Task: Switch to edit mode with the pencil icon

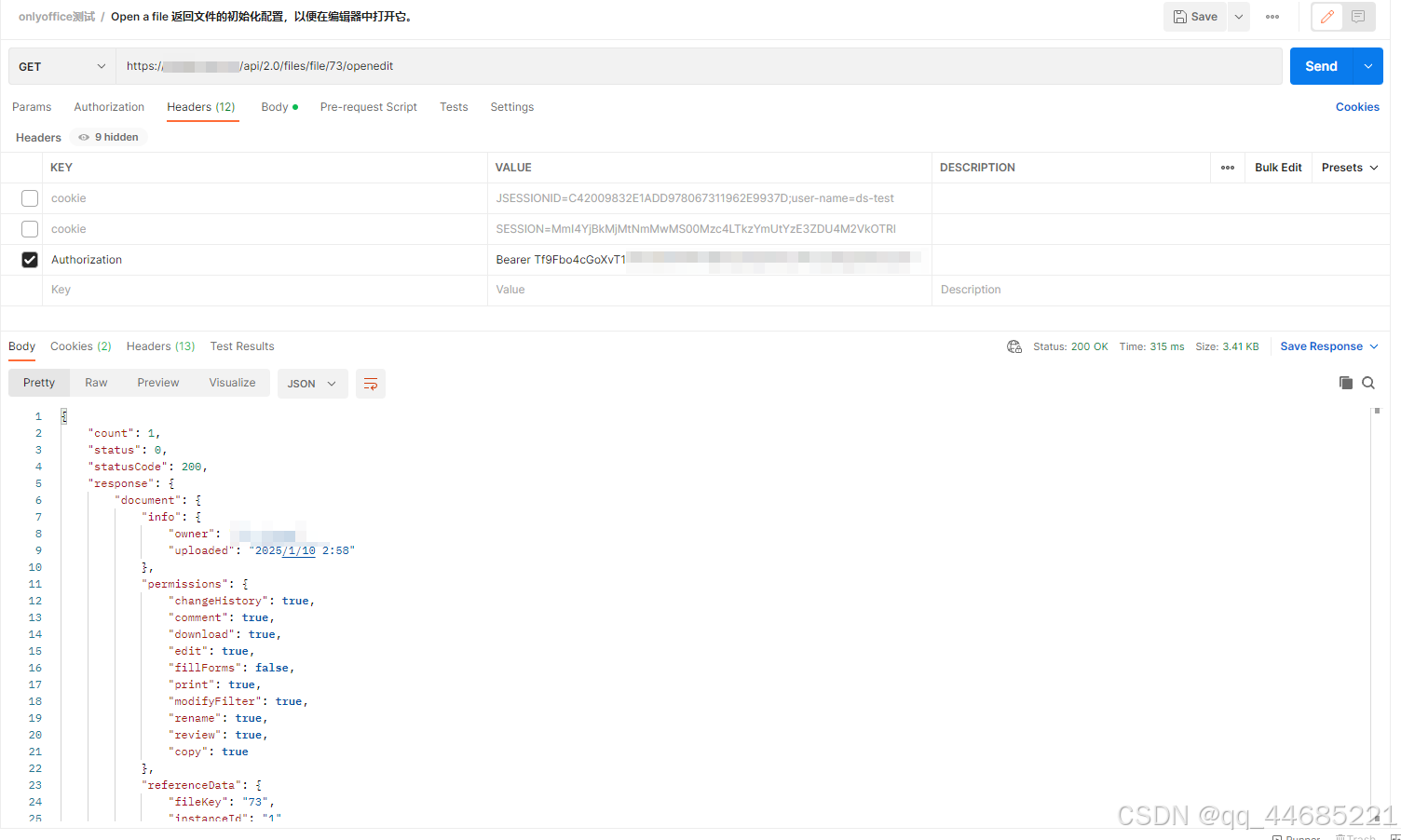Action: pyautogui.click(x=1326, y=16)
